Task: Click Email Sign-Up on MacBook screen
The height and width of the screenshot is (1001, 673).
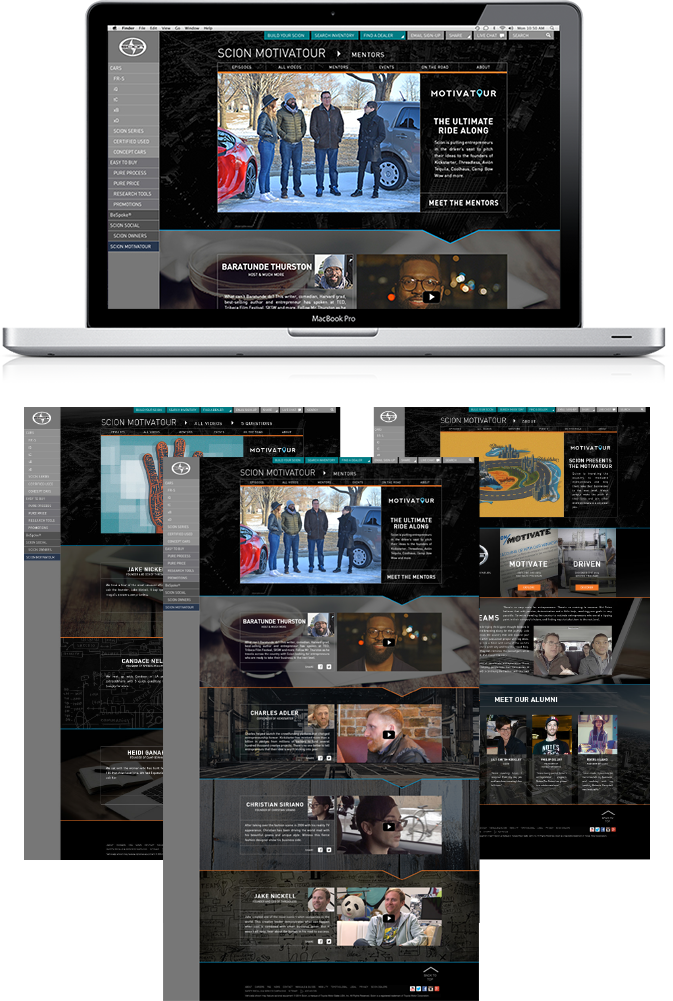Action: (425, 35)
